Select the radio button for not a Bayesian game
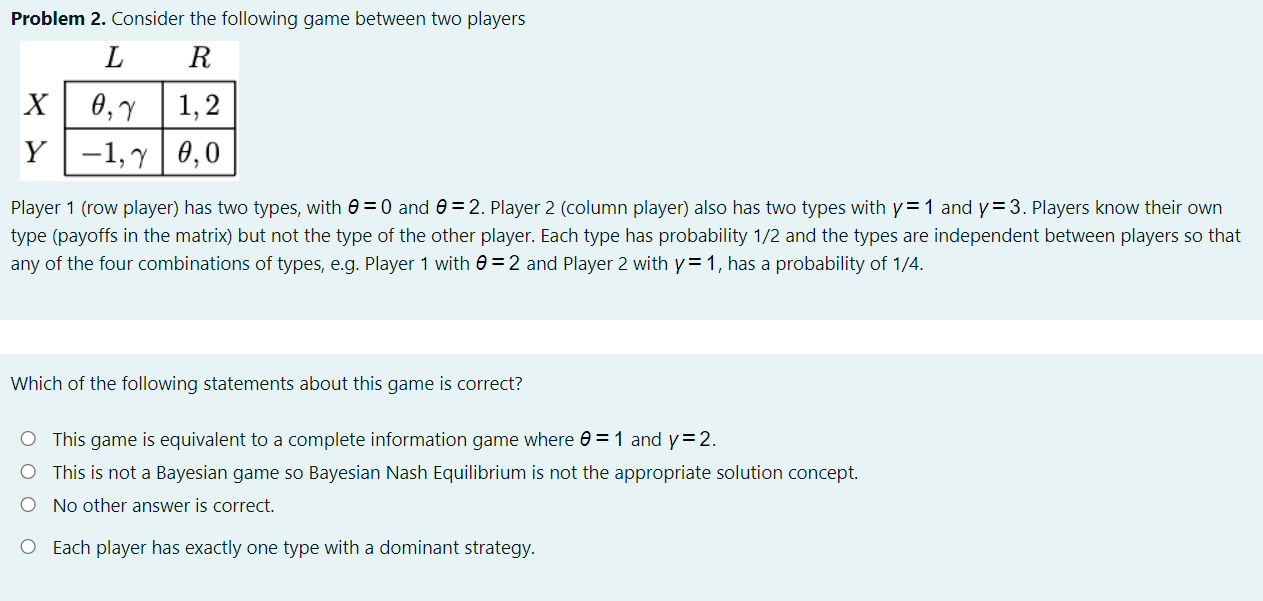 [28, 471]
